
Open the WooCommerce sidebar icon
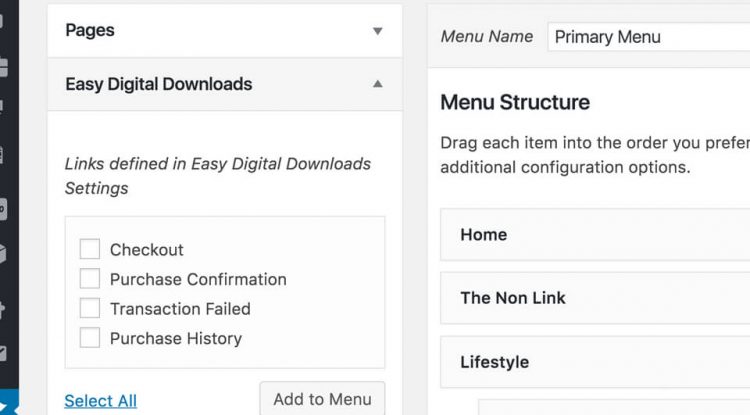click(3, 209)
